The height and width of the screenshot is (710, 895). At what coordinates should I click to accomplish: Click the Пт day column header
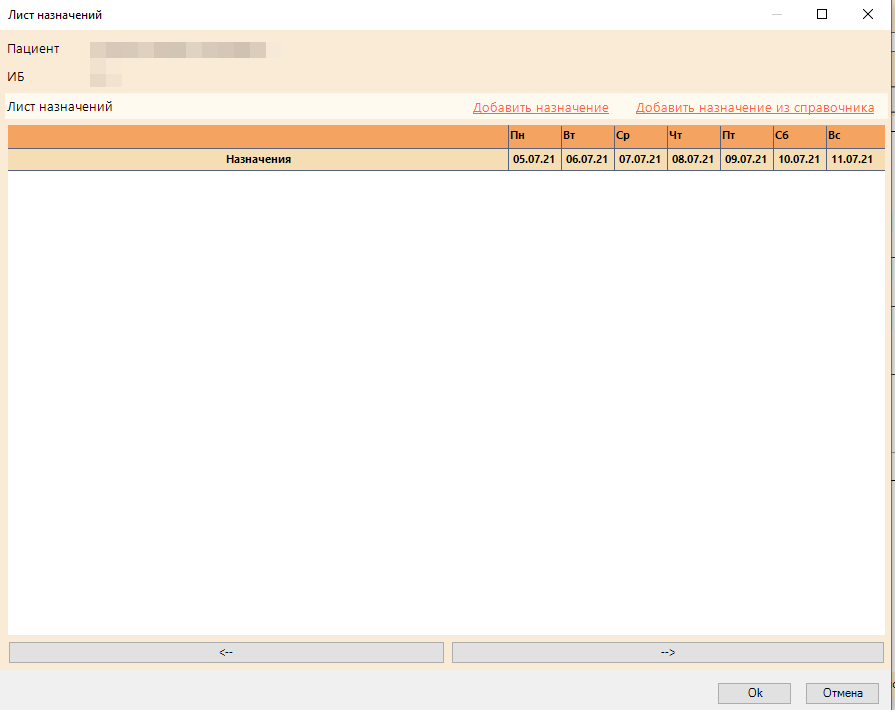(x=746, y=136)
